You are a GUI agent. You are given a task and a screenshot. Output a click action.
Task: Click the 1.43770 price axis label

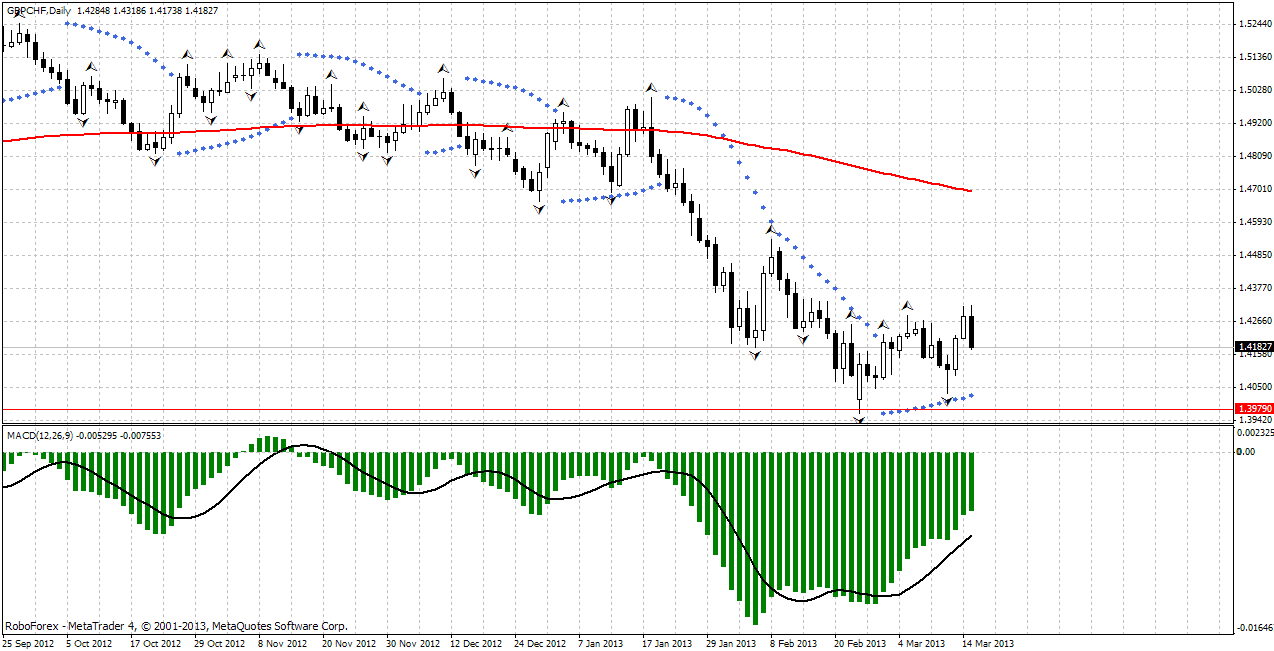pyautogui.click(x=1255, y=287)
